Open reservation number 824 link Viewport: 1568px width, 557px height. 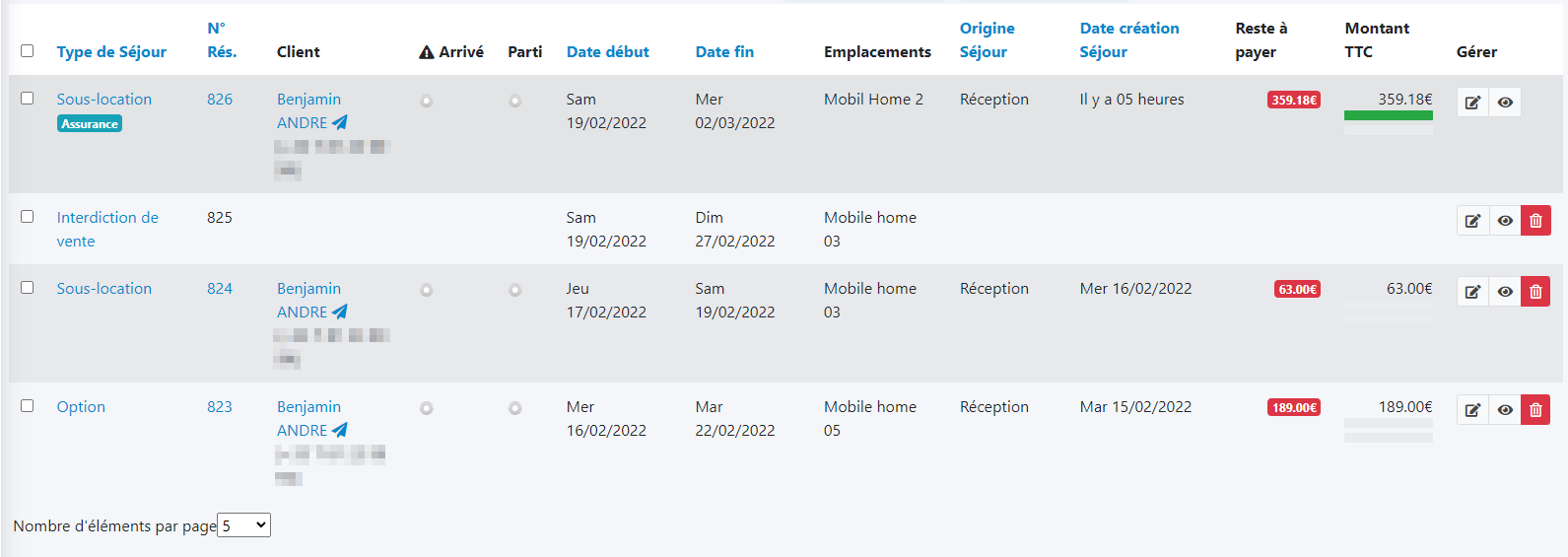(220, 288)
